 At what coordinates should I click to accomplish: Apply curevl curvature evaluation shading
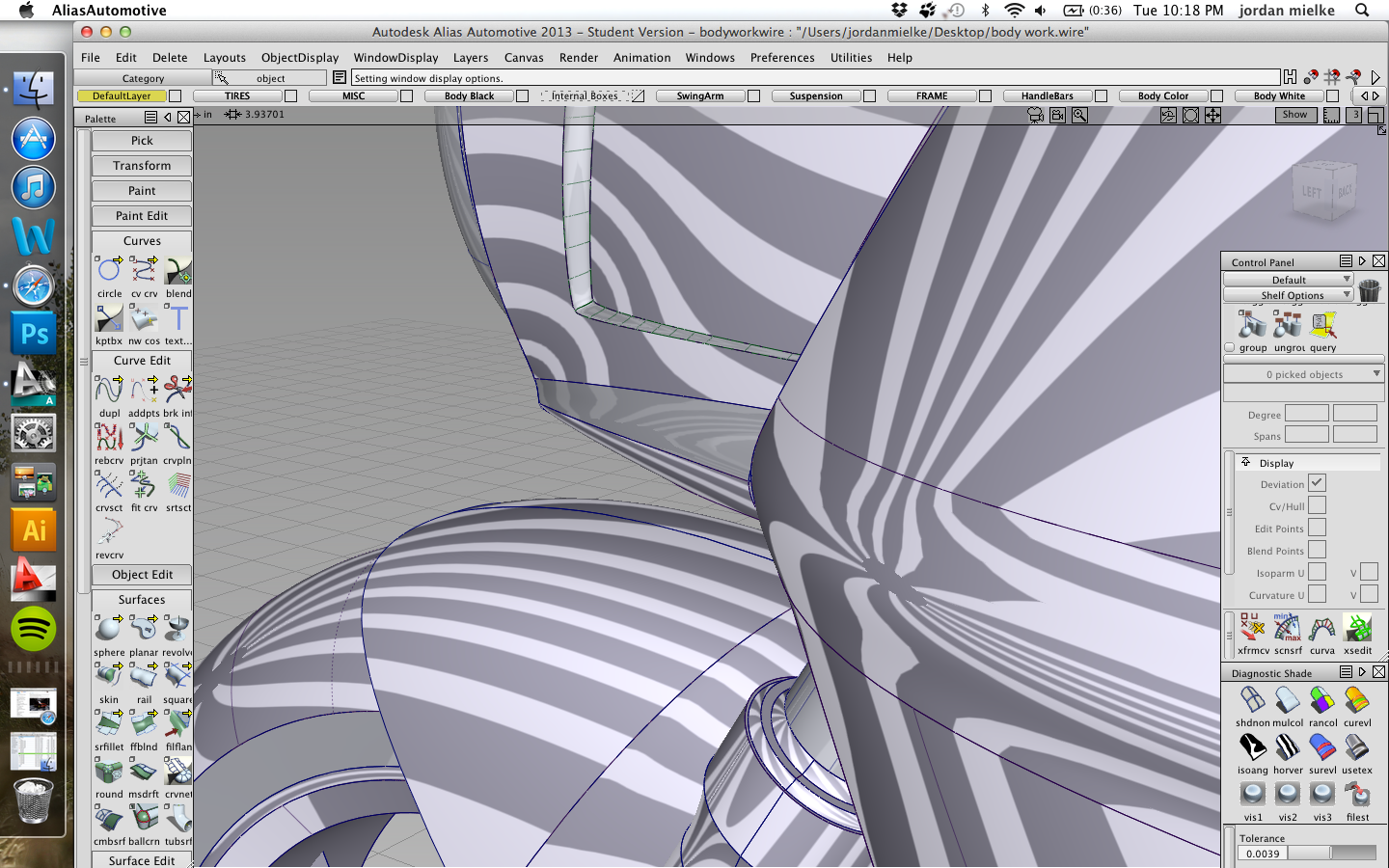1357,700
